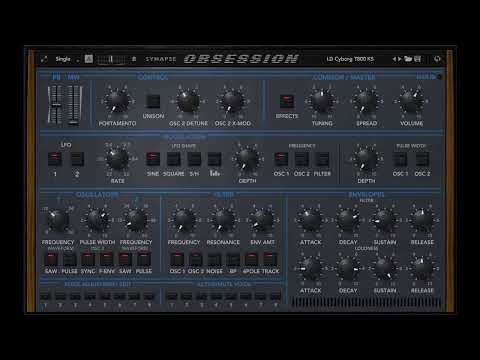Toggle the F-ENV switch
This screenshot has width=480, height=360.
click(107, 259)
